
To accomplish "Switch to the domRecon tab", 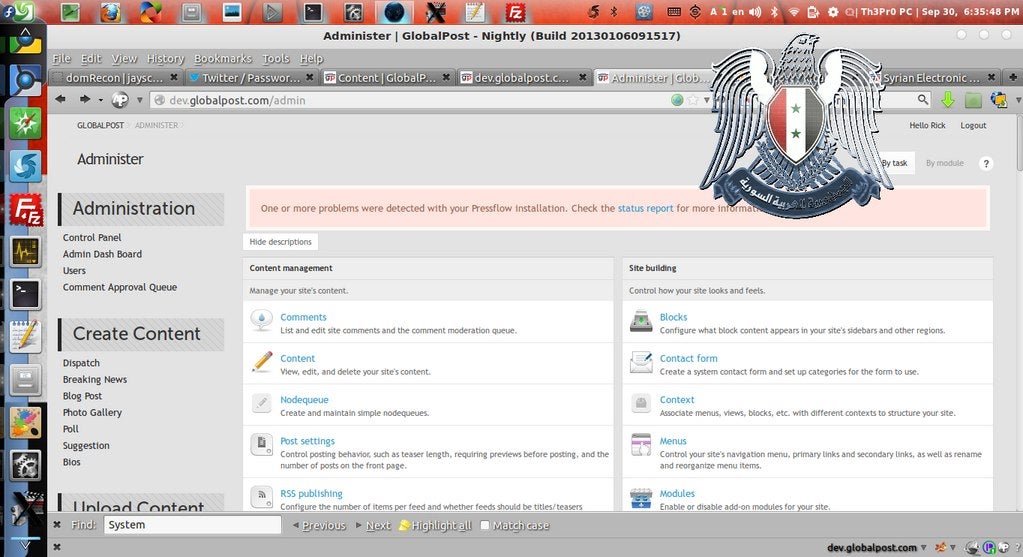I will pos(115,78).
